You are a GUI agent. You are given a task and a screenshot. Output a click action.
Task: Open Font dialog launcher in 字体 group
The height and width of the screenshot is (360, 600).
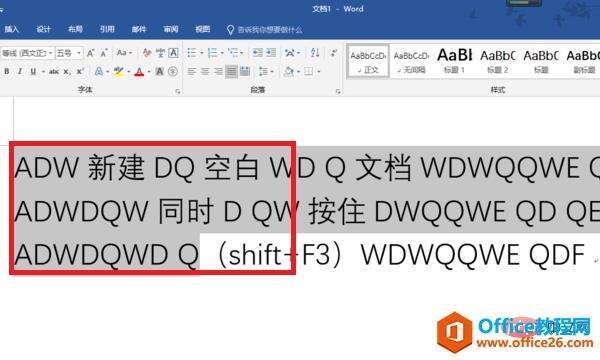[178, 91]
